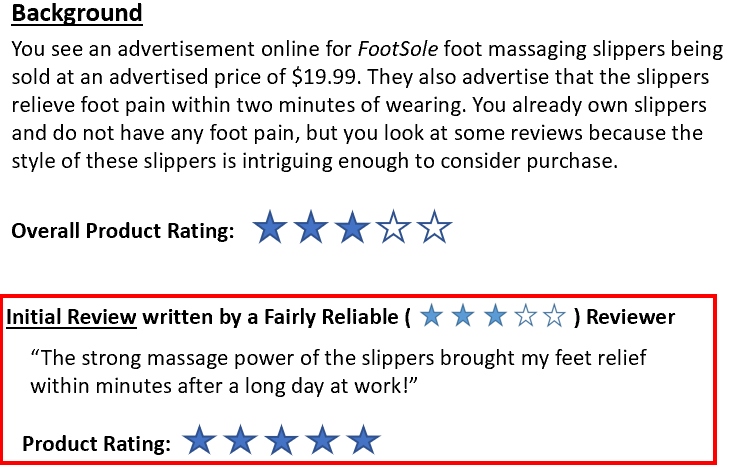Screen dimensions: 730x469
Task: Click the Product Rating label in review box
Action: 96,442
